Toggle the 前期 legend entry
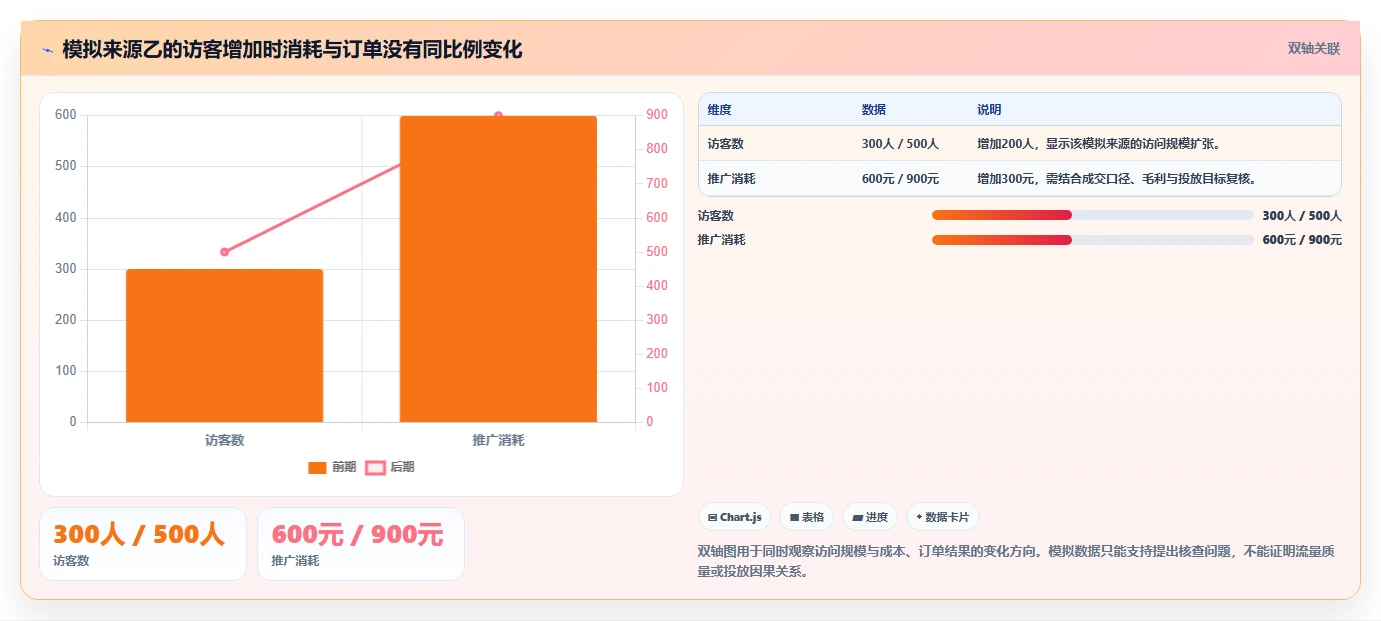 [332, 467]
